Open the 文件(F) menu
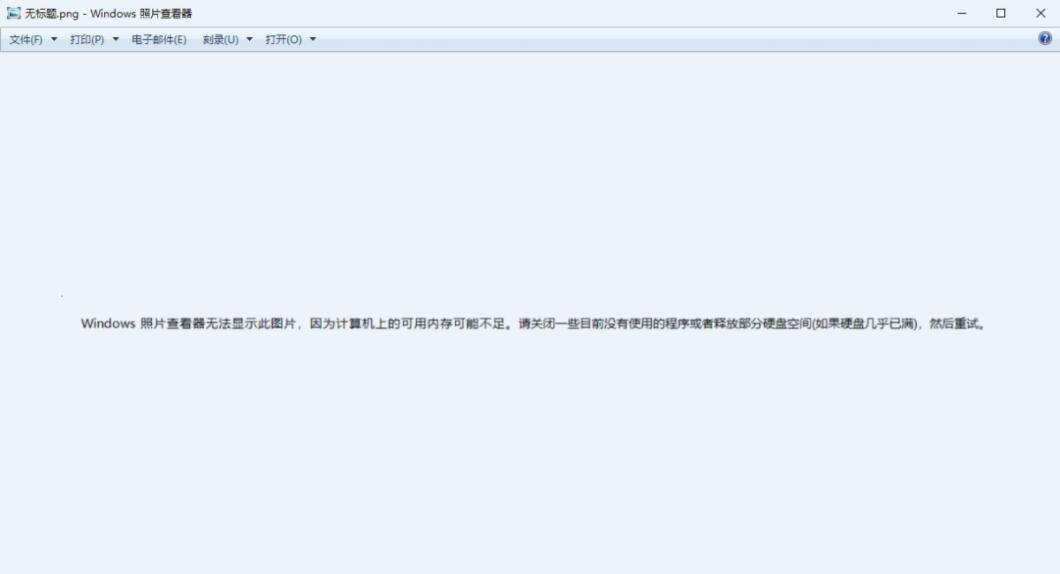Screen dimensions: 1060x574 coord(26,39)
